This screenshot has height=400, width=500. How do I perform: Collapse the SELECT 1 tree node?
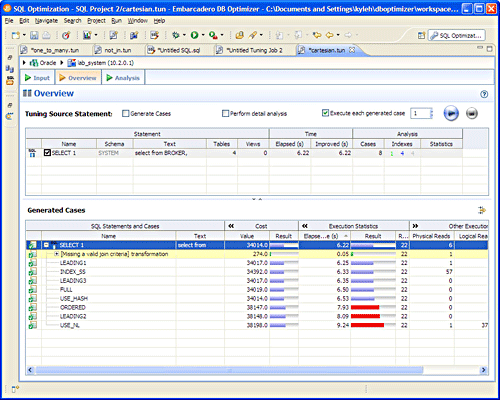[x=46, y=245]
